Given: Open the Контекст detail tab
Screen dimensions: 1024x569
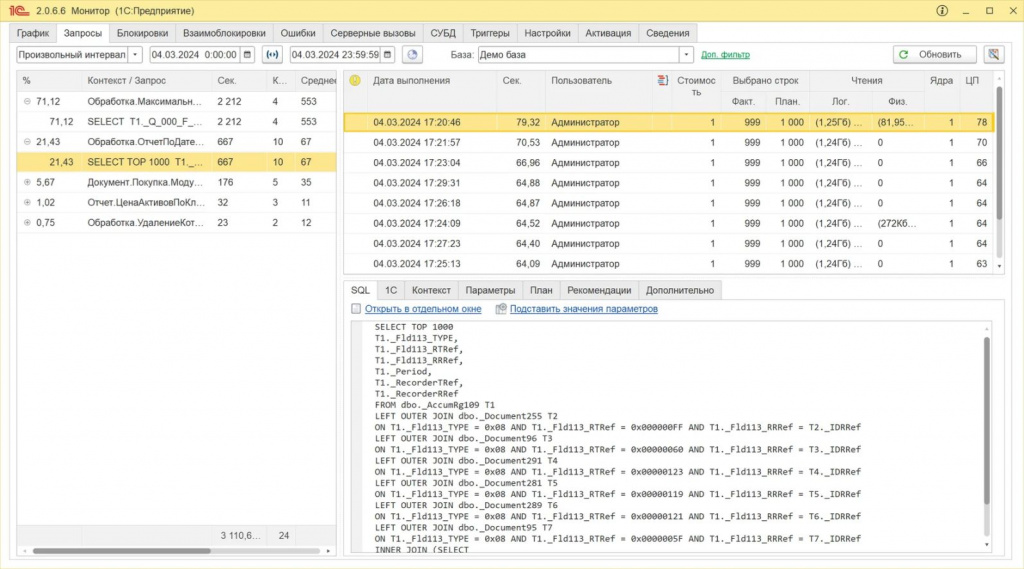Looking at the screenshot, I should [x=431, y=291].
